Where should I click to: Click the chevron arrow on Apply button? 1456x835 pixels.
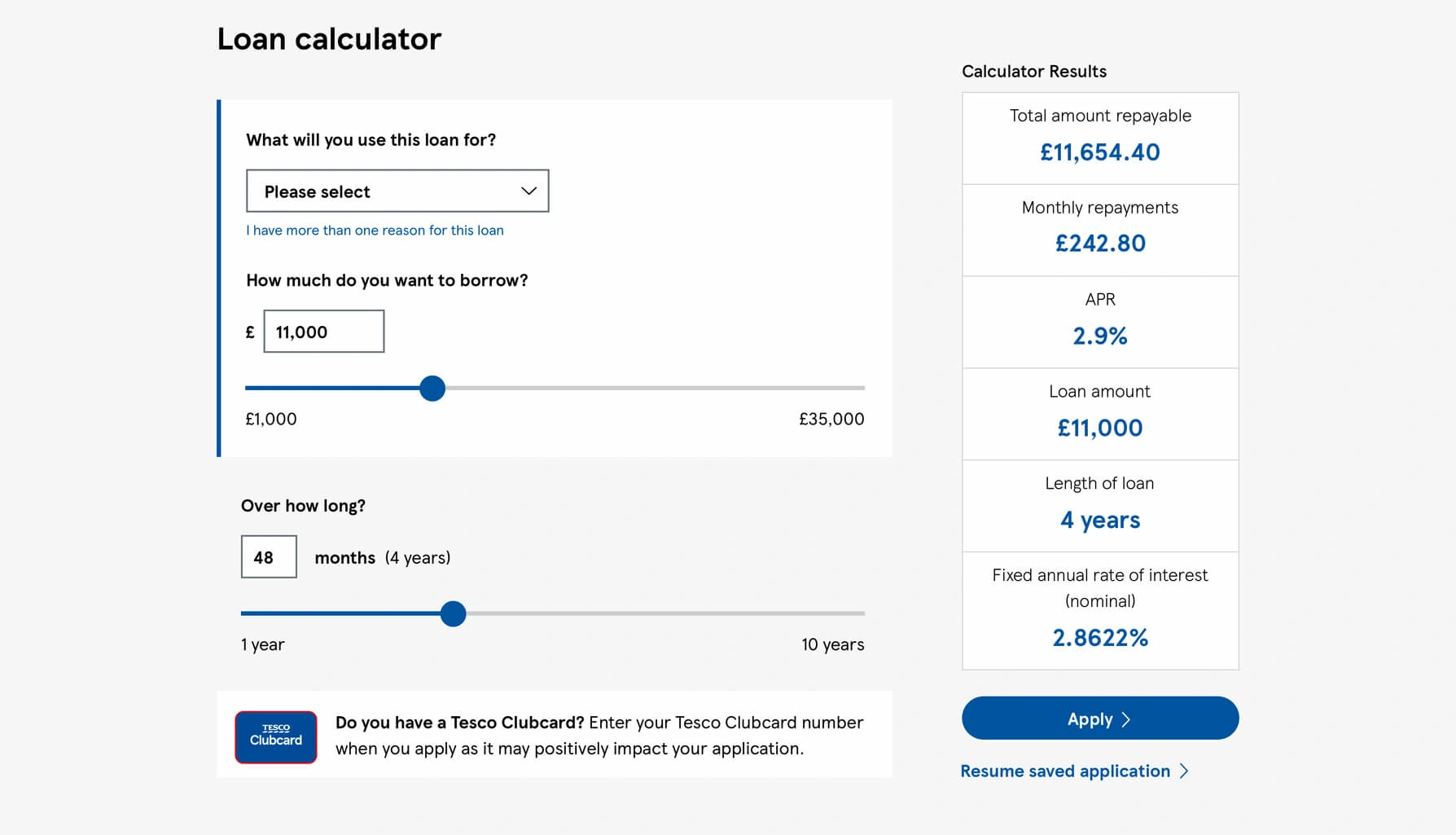coord(1126,719)
